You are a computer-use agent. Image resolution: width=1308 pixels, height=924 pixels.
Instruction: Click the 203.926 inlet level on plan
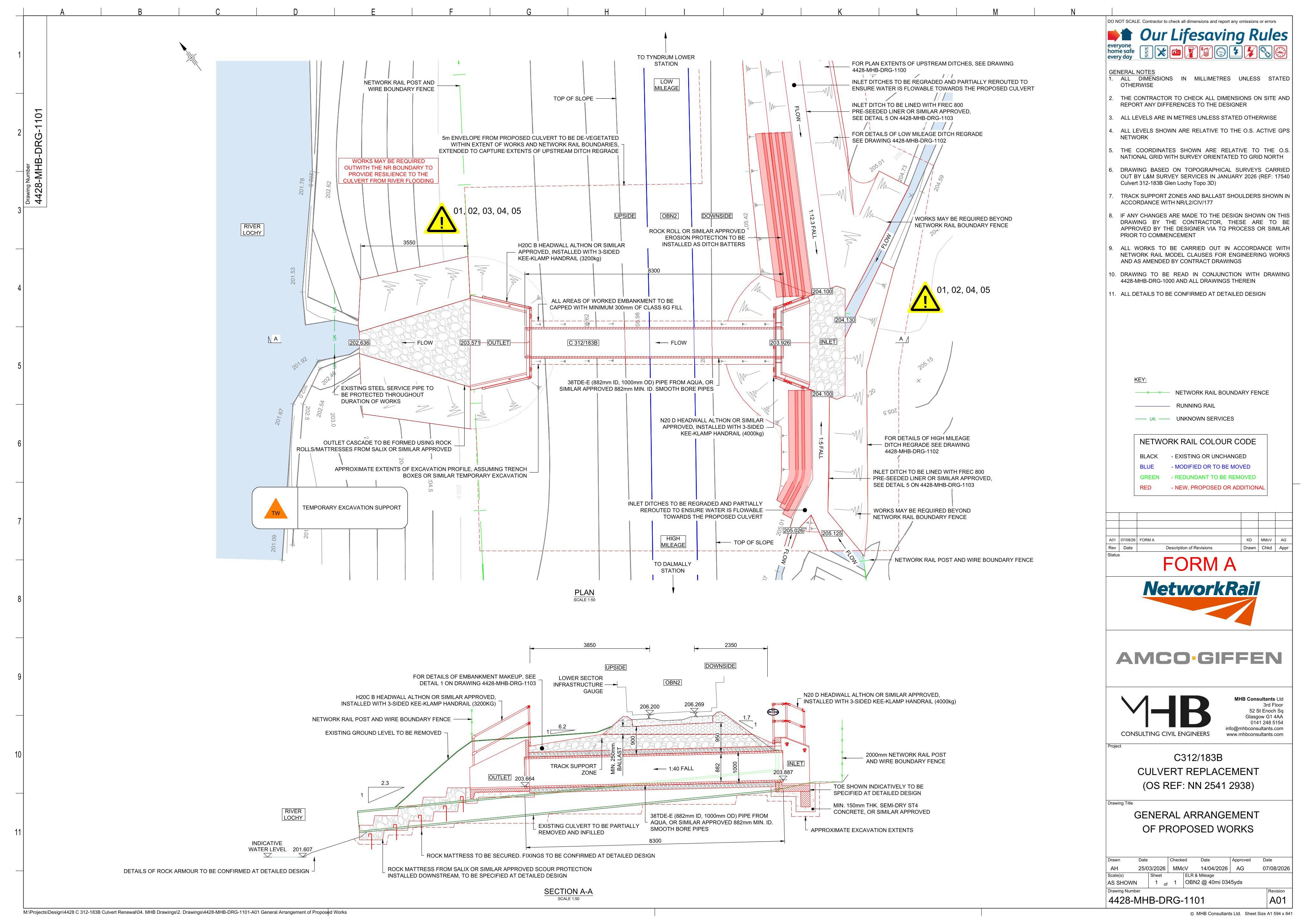[780, 343]
